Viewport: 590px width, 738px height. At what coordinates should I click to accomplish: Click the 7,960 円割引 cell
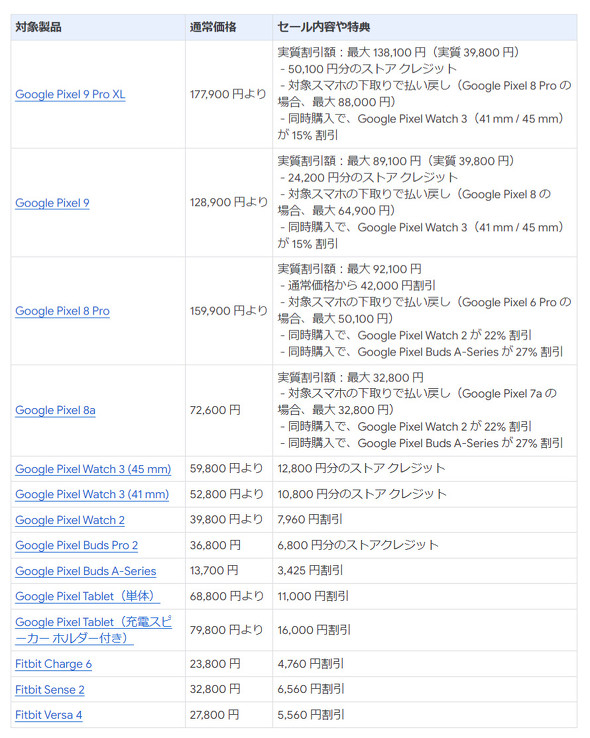click(424, 520)
